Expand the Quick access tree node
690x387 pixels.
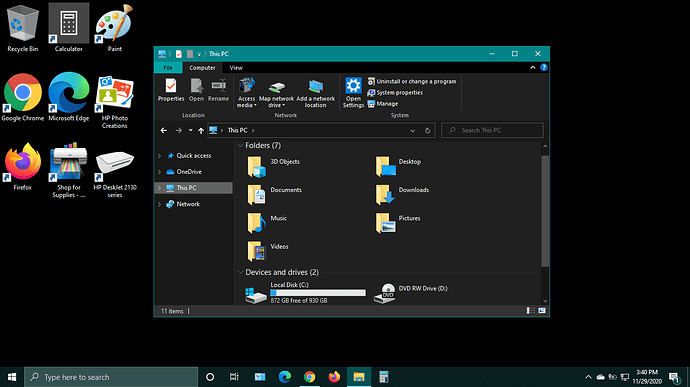[159, 156]
